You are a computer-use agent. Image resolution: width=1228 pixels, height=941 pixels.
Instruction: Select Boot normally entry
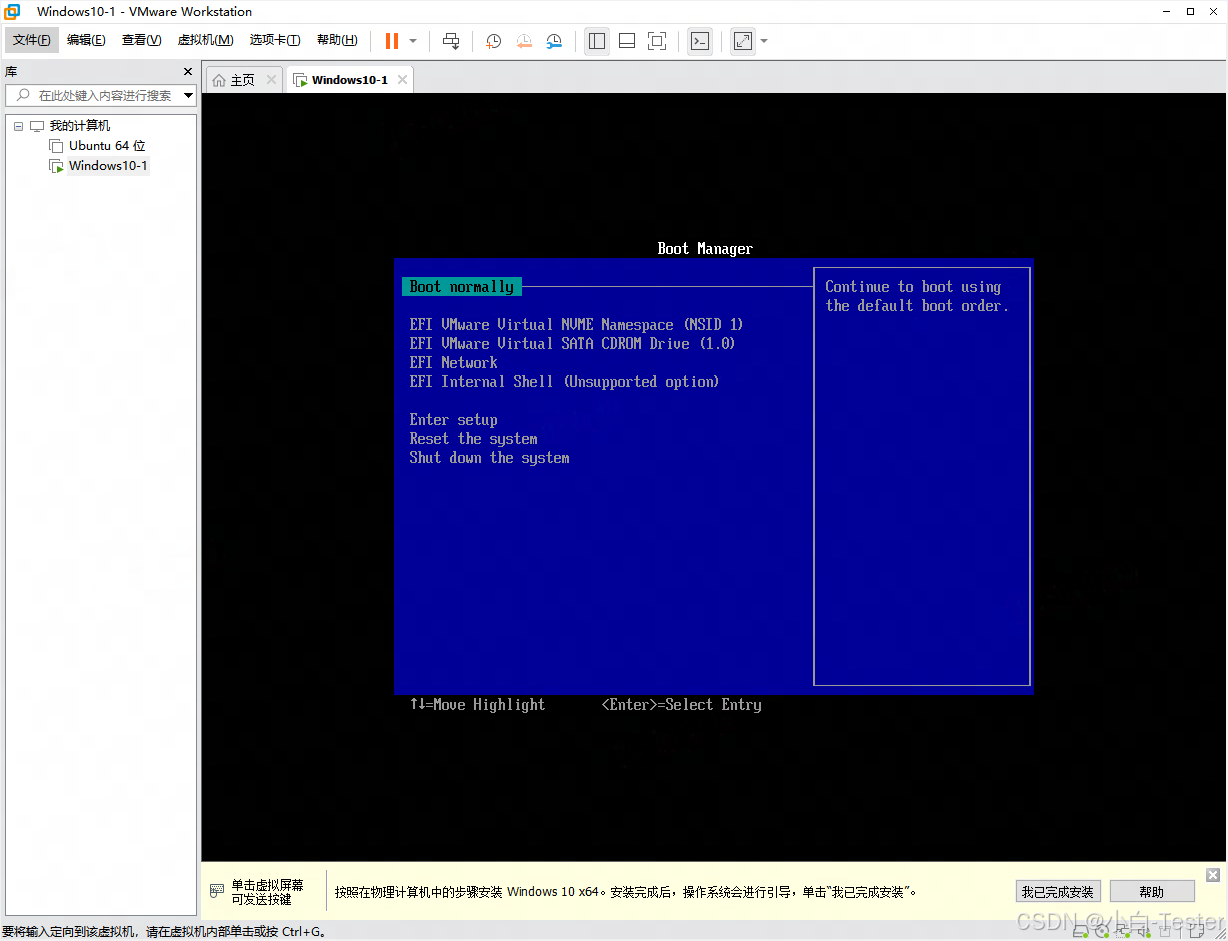462,287
